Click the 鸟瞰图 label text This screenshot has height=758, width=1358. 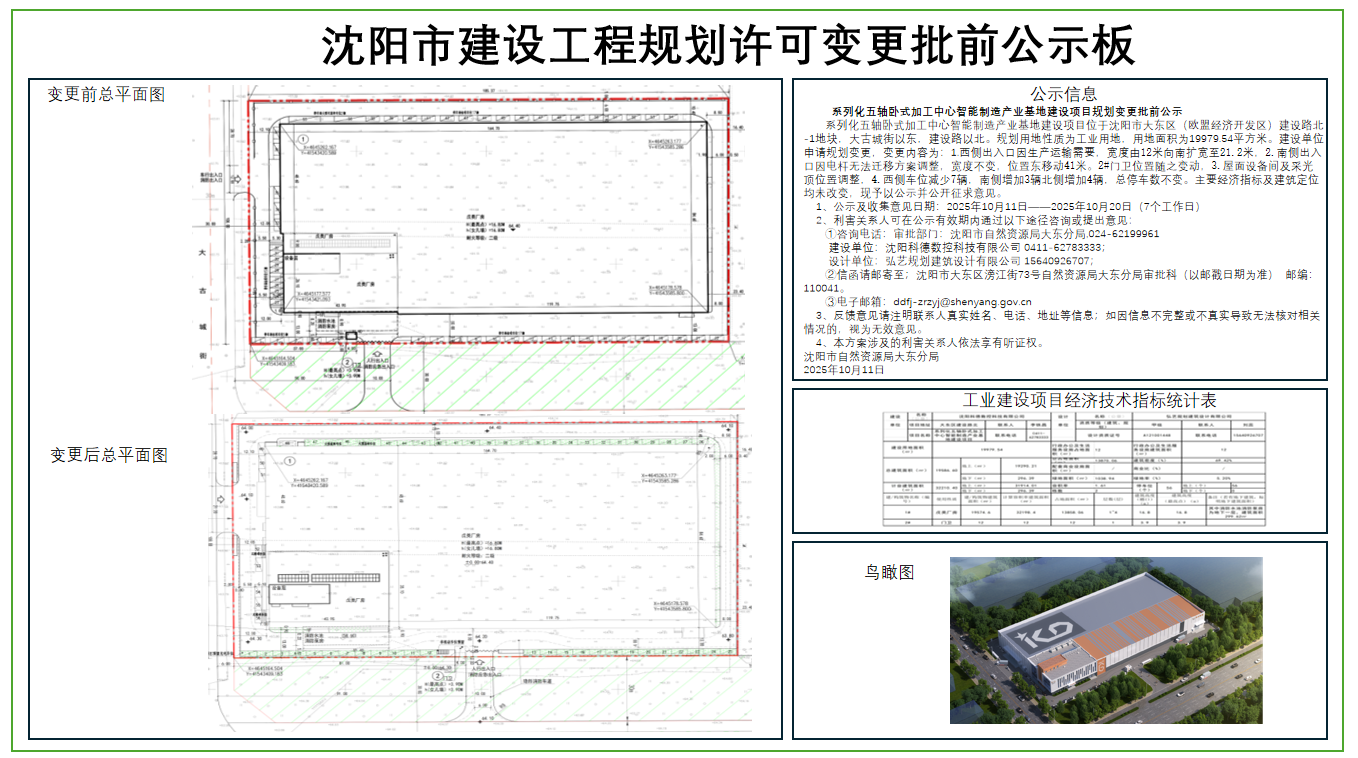889,572
